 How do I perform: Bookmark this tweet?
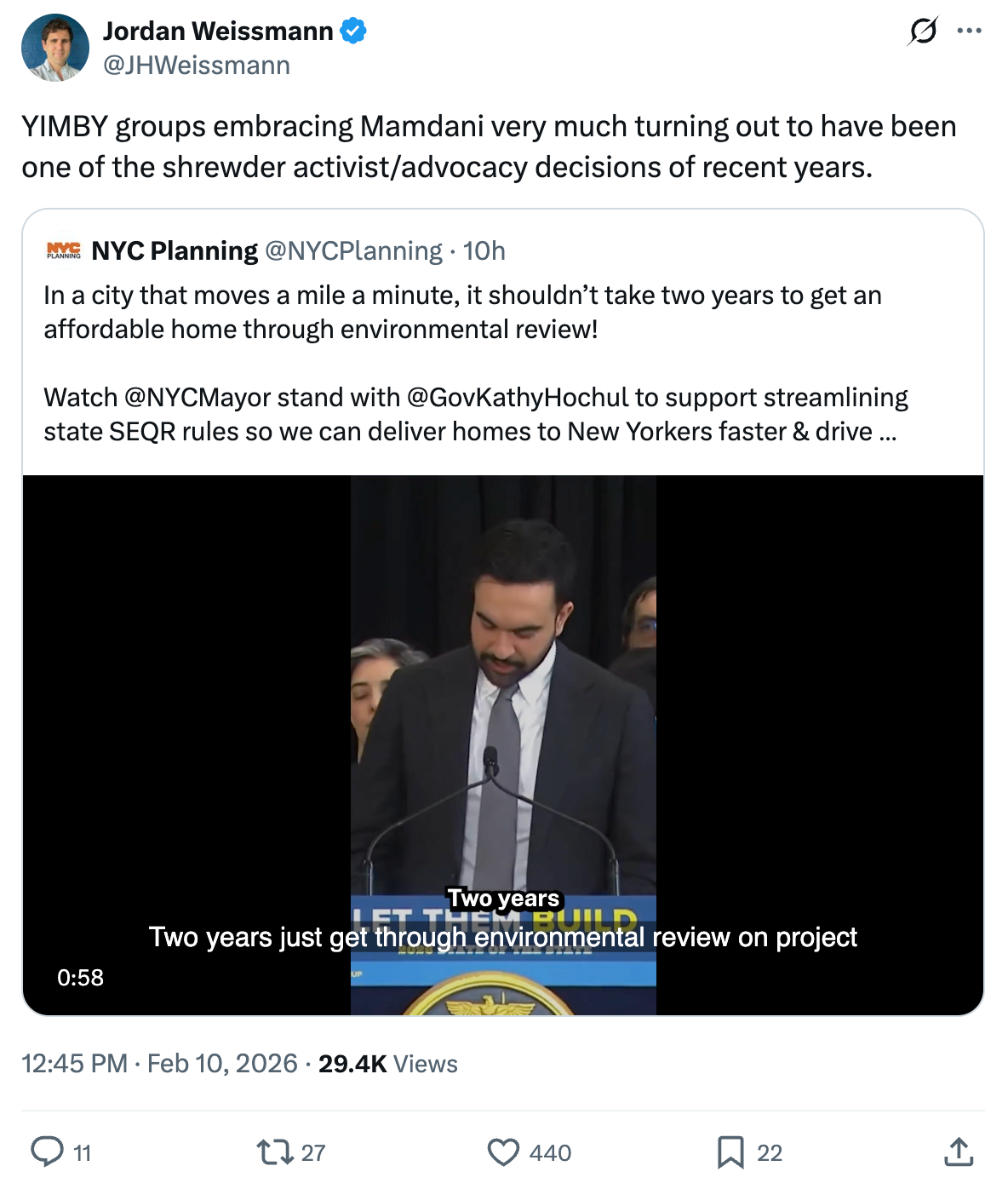[x=730, y=1152]
